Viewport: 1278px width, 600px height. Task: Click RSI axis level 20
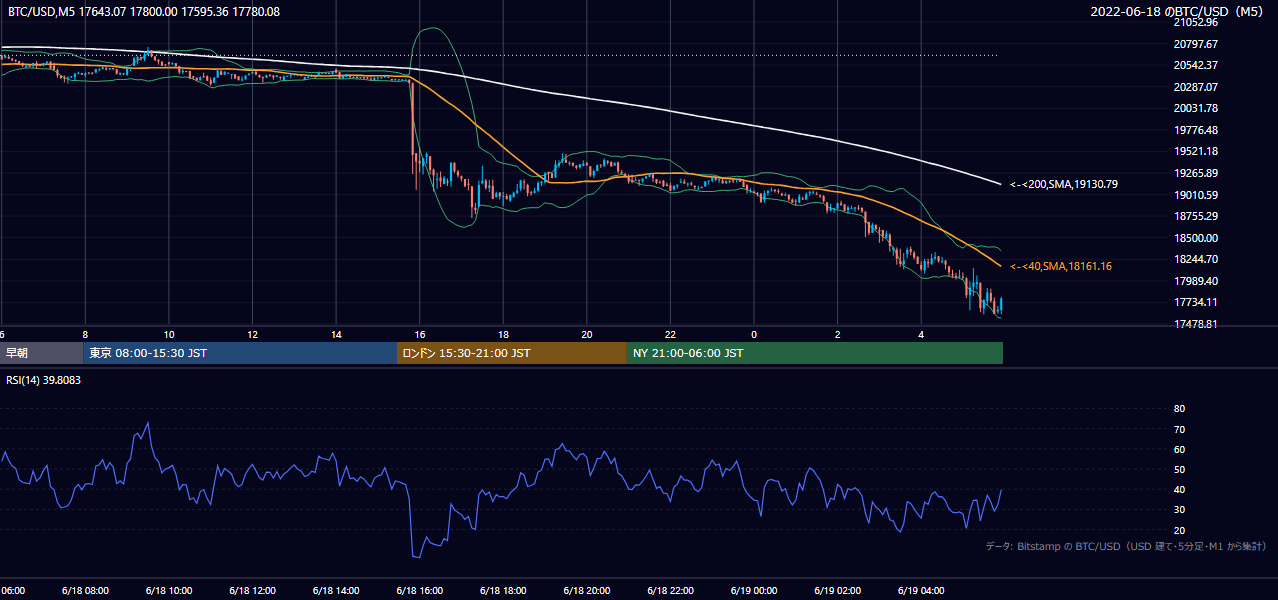coord(1179,530)
